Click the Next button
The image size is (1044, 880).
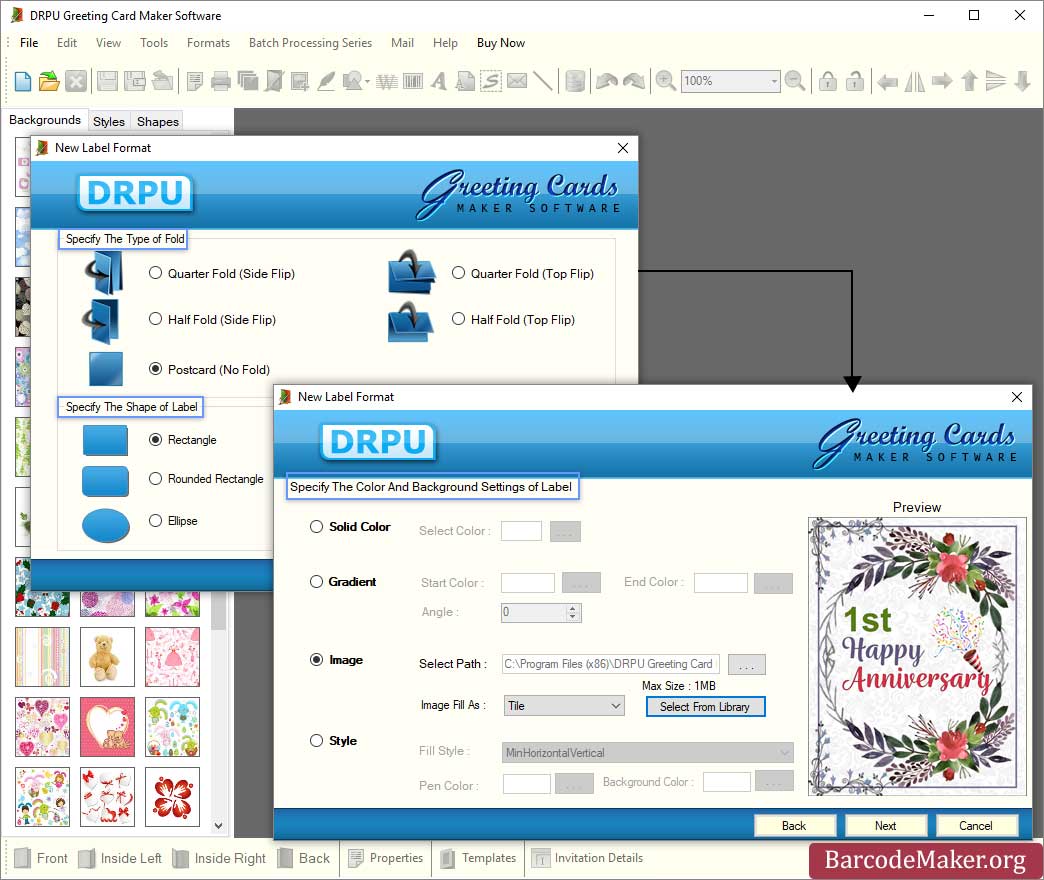tap(886, 825)
